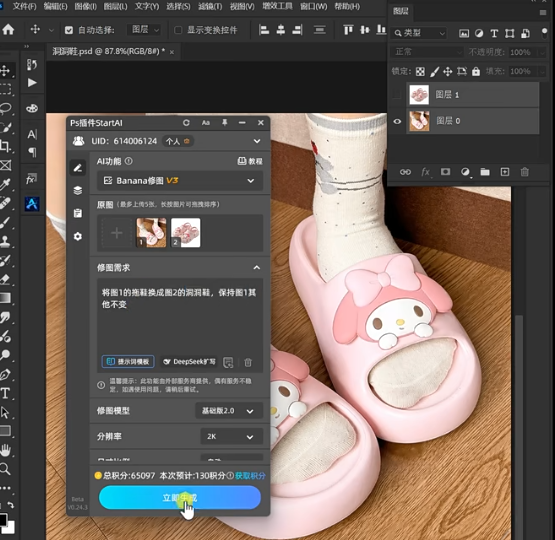This screenshot has height=540, width=555.
Task: Click the play Actions panel icon
Action: (x=32, y=82)
